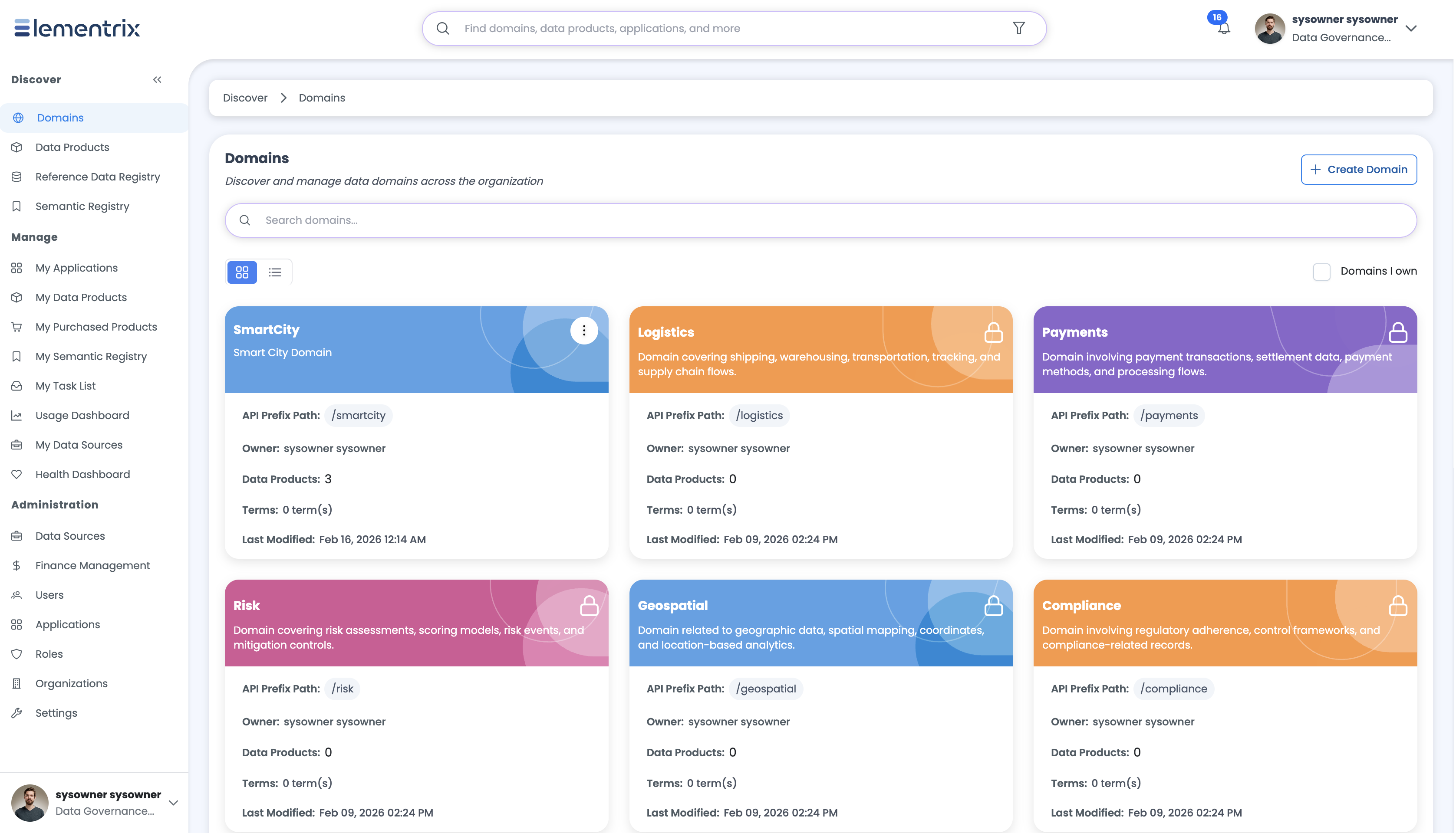
Task: Expand the top-right user profile dropdown
Action: pos(1411,29)
